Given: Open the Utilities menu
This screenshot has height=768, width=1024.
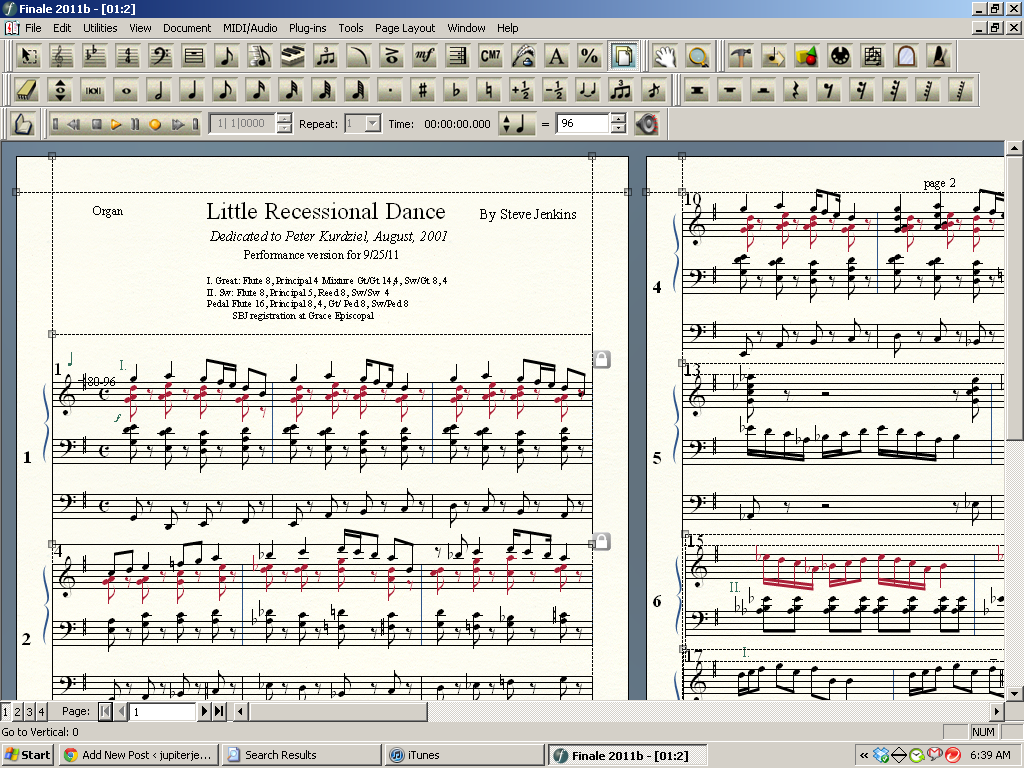Looking at the screenshot, I should [x=100, y=28].
